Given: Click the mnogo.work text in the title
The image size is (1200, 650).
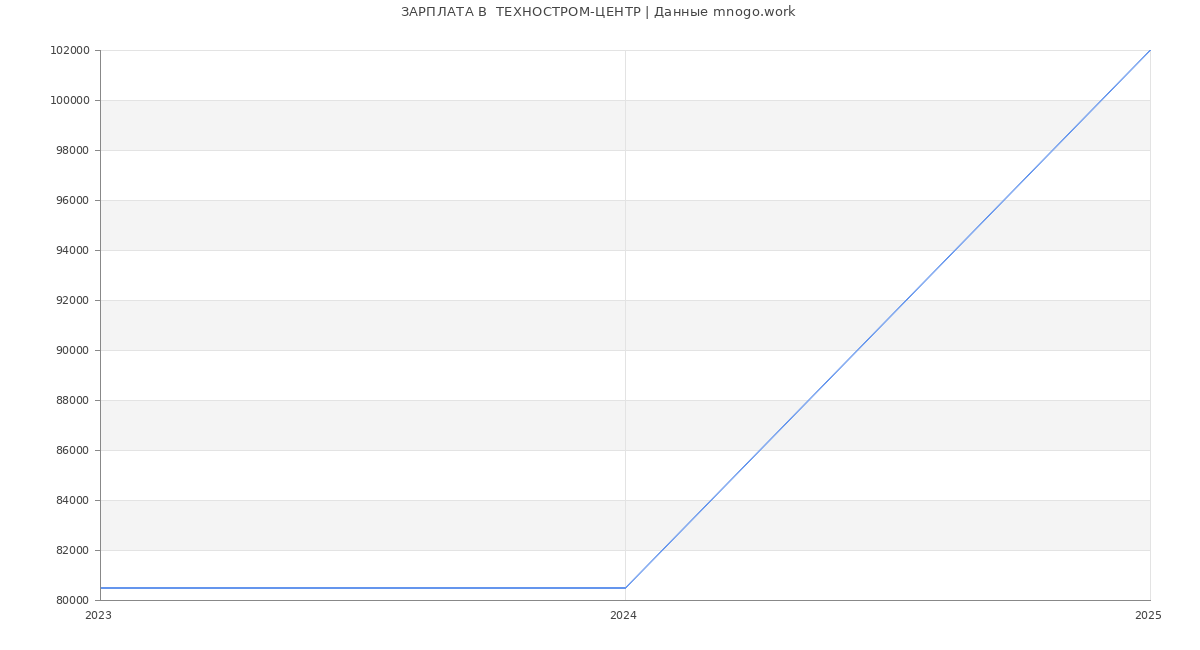Looking at the screenshot, I should [753, 12].
